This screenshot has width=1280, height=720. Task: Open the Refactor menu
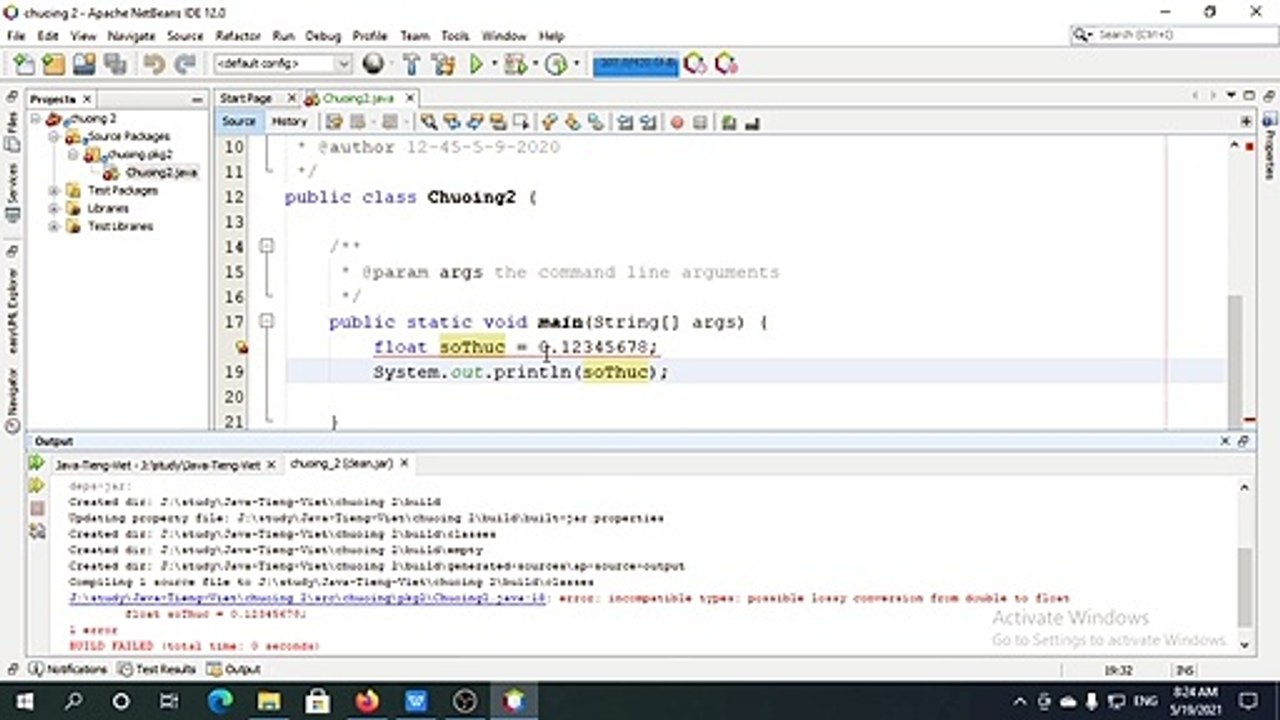238,36
